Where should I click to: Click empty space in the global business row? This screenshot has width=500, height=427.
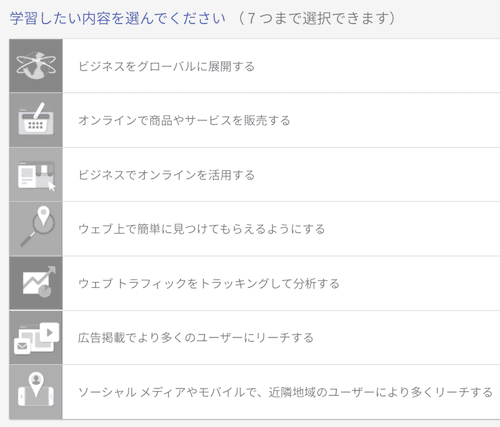tap(377, 66)
